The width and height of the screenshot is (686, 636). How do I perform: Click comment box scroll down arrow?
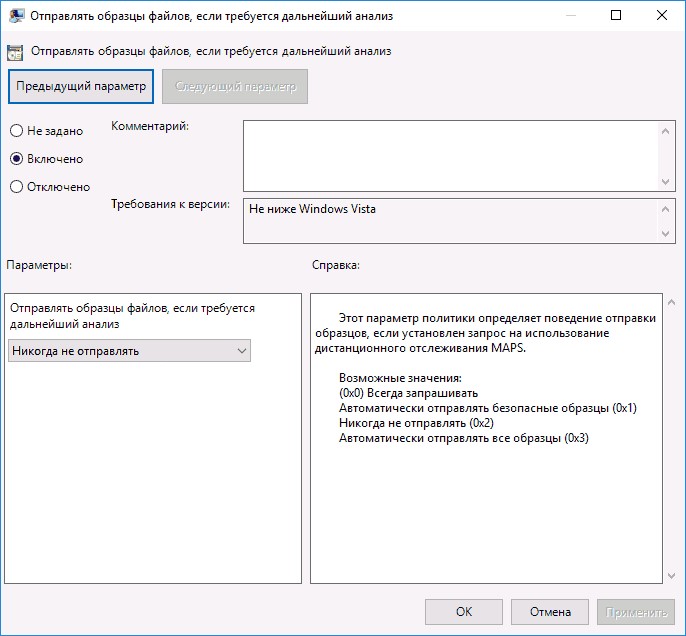(x=665, y=182)
